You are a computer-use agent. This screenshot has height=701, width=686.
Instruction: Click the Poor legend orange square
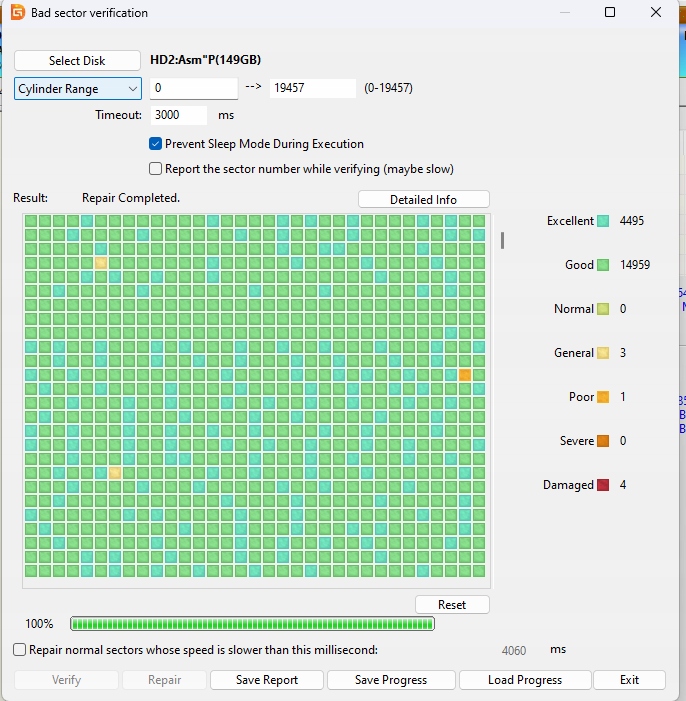pyautogui.click(x=603, y=397)
